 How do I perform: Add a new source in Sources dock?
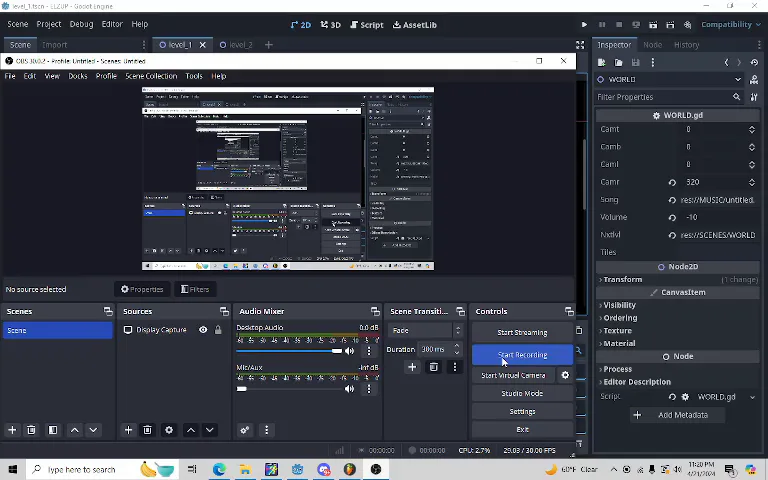click(x=128, y=430)
